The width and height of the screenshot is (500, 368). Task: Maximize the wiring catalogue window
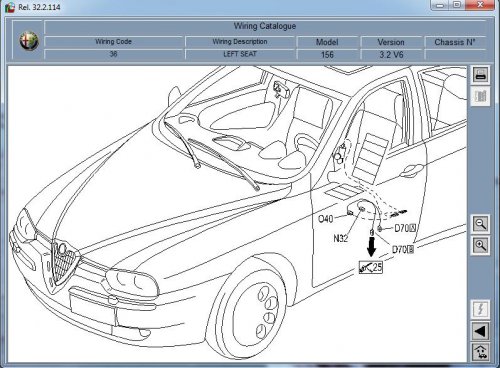tap(457, 5)
